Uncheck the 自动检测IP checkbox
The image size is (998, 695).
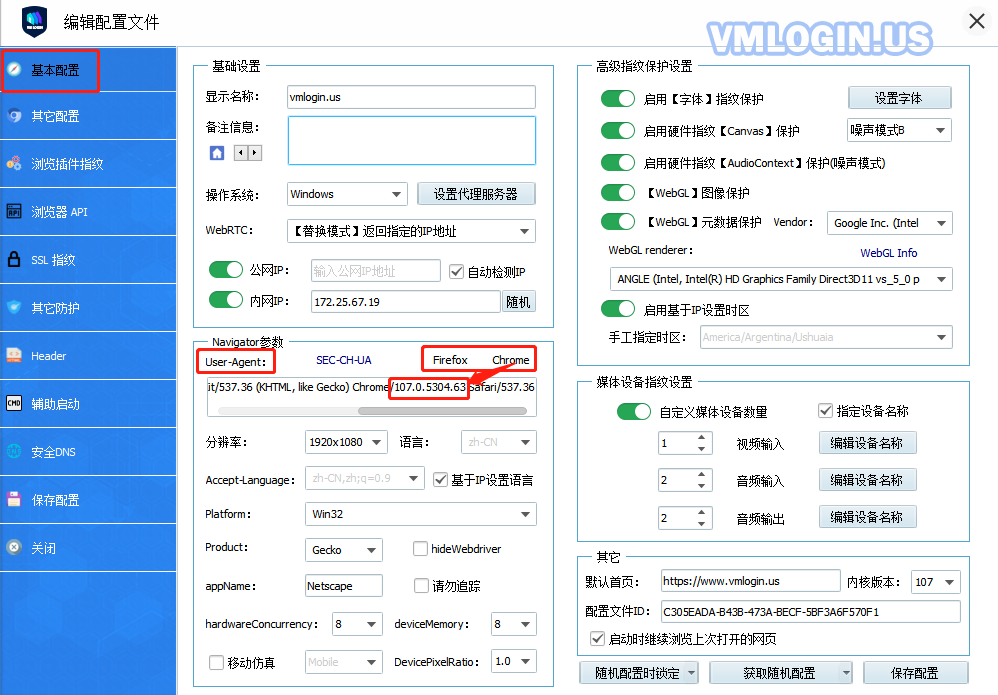(x=456, y=272)
